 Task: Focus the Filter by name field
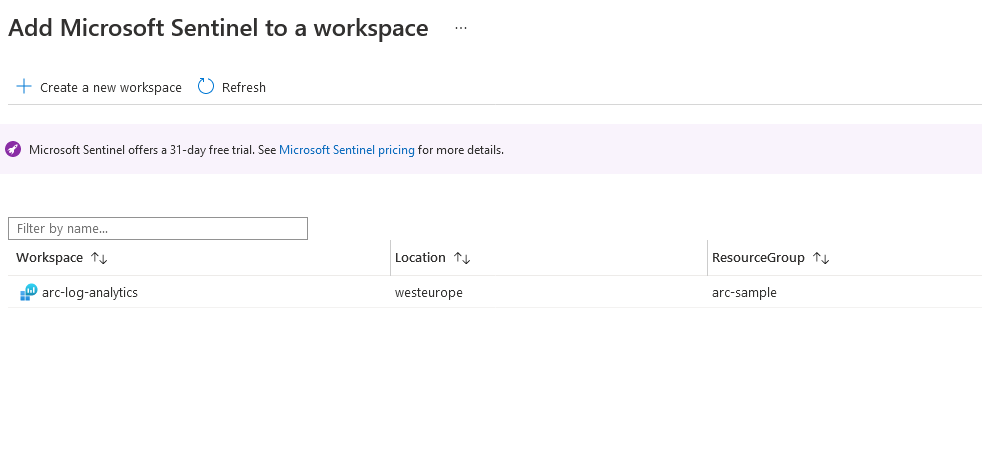158,229
